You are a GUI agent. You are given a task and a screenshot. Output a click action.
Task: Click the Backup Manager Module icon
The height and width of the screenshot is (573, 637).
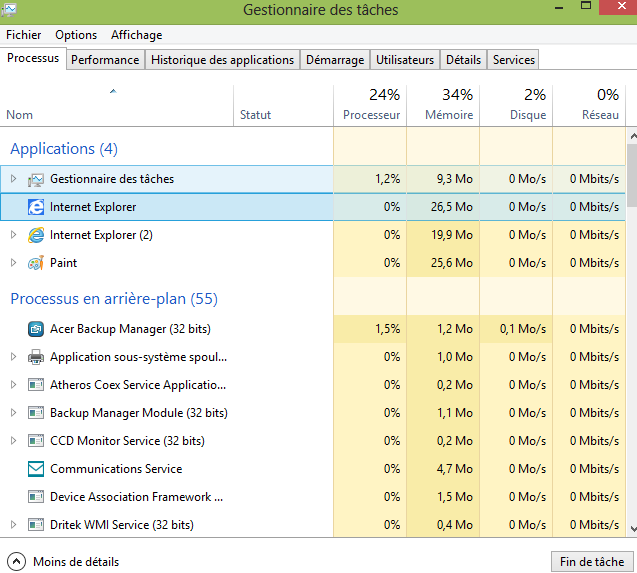coord(36,413)
